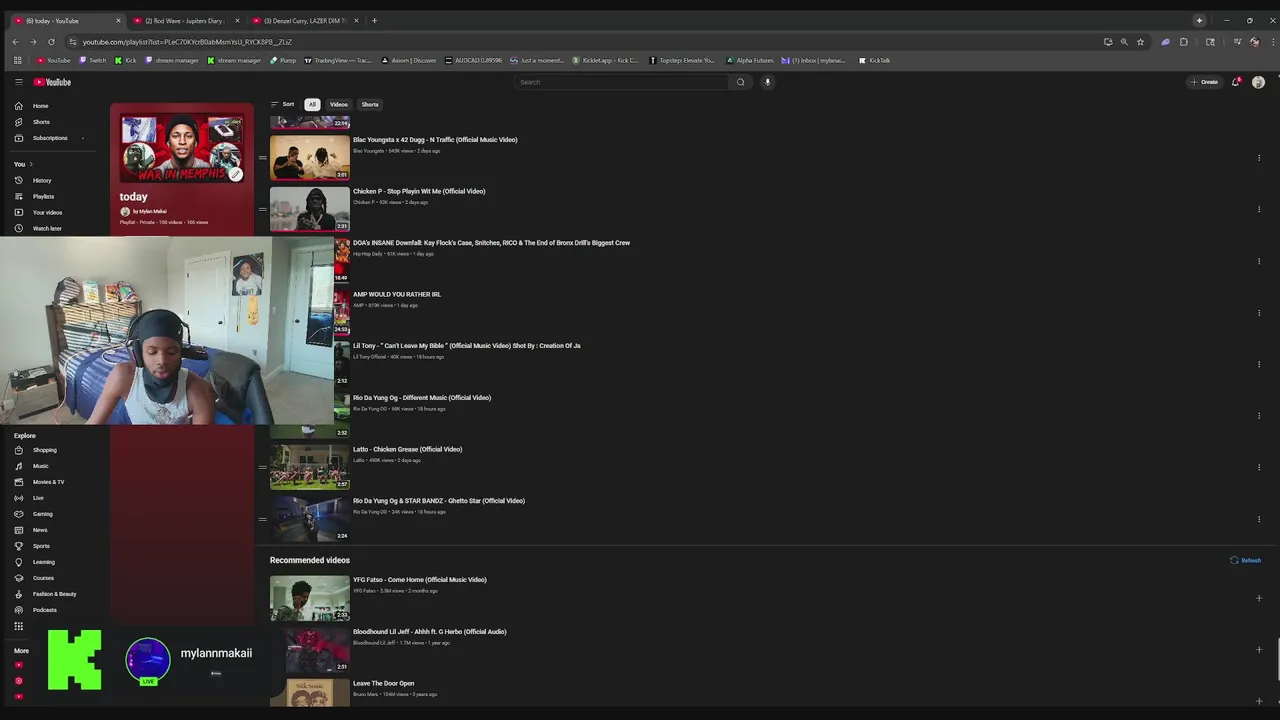This screenshot has height=720, width=1280.
Task: Open Fashion & Beauty under Explore
Action: tap(54, 594)
